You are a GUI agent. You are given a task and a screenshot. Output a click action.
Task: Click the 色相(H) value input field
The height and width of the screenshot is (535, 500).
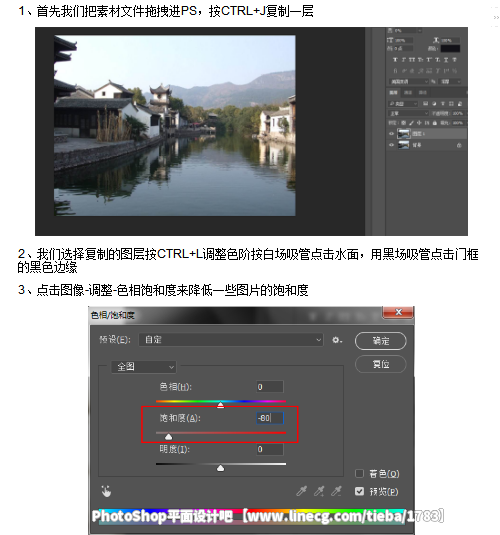pyautogui.click(x=270, y=387)
